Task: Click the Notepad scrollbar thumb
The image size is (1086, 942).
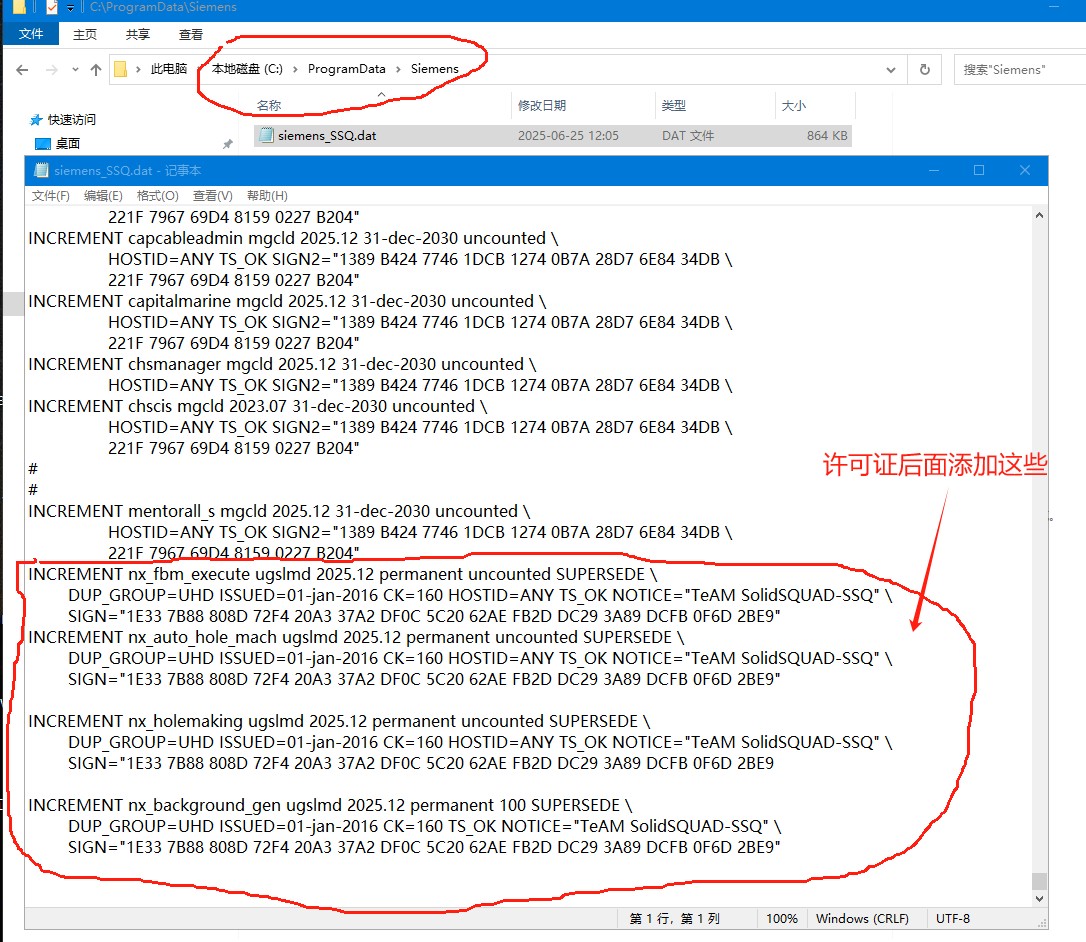Action: (x=1039, y=881)
